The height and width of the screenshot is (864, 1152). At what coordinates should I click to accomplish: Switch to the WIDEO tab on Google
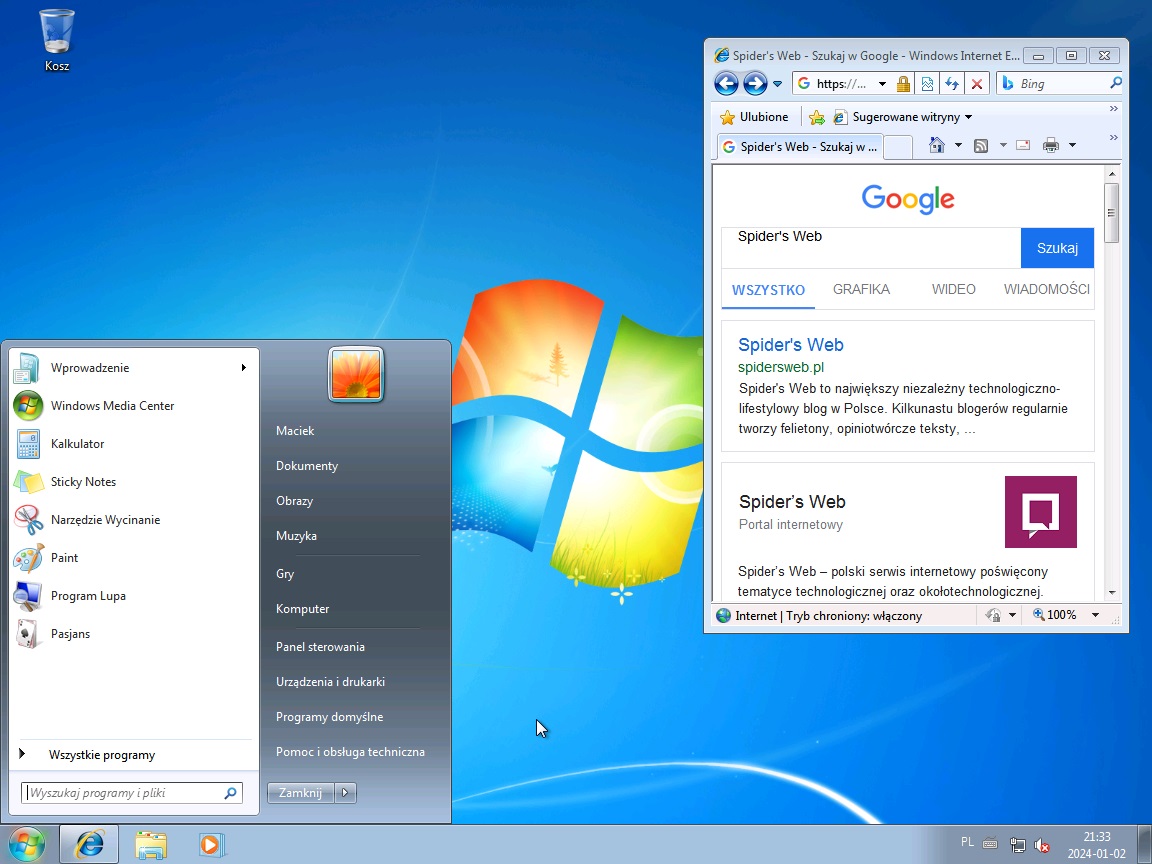coord(954,289)
